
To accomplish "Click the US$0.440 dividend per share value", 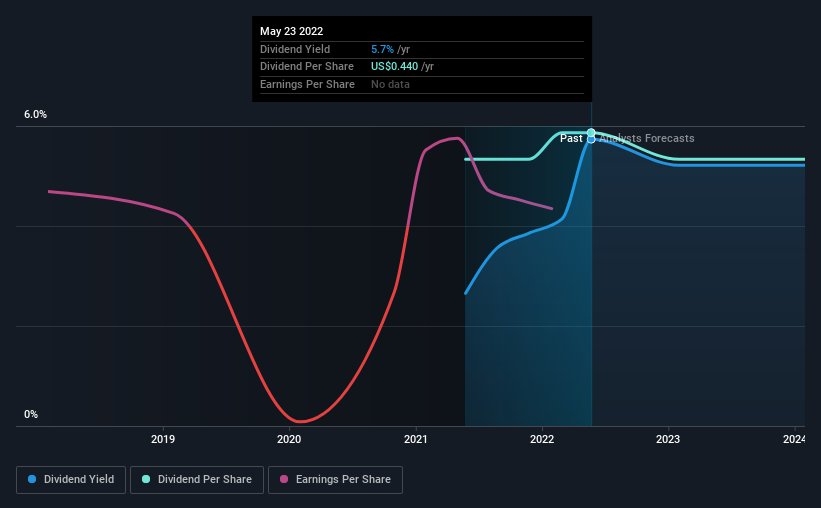I will pos(394,67).
